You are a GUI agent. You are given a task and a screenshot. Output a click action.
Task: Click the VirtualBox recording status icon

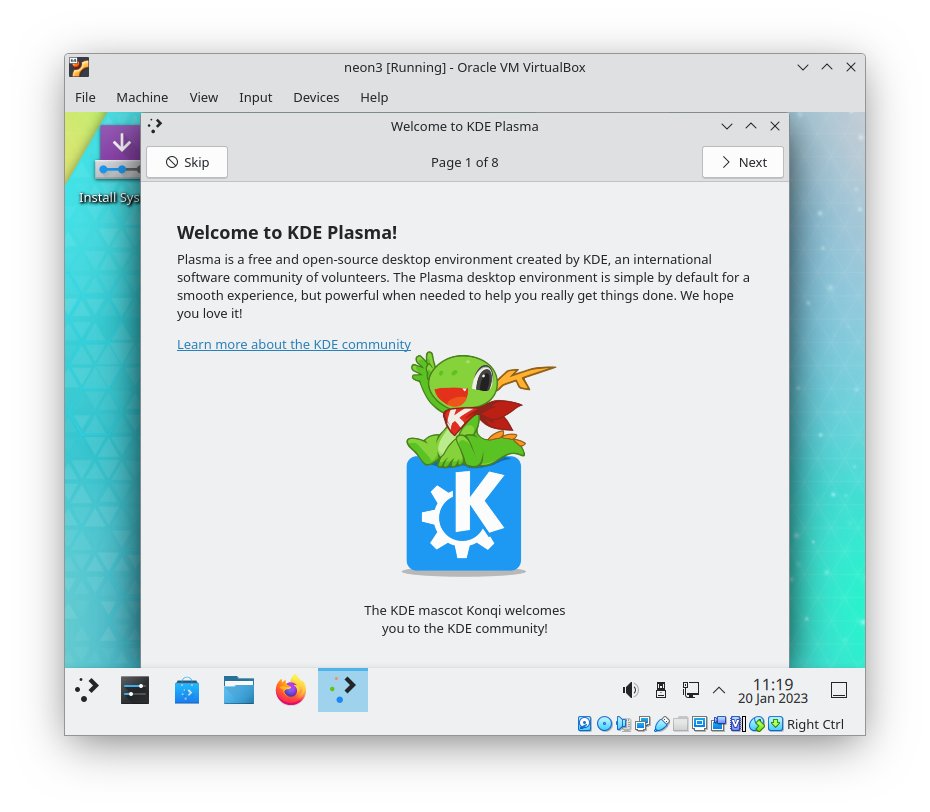718,724
